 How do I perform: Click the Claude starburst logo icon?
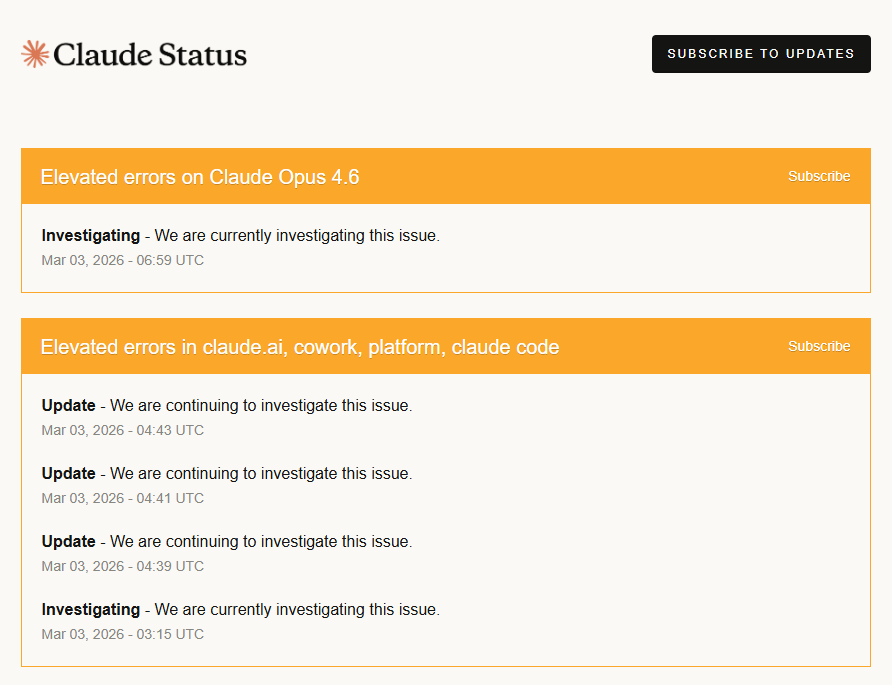35,54
